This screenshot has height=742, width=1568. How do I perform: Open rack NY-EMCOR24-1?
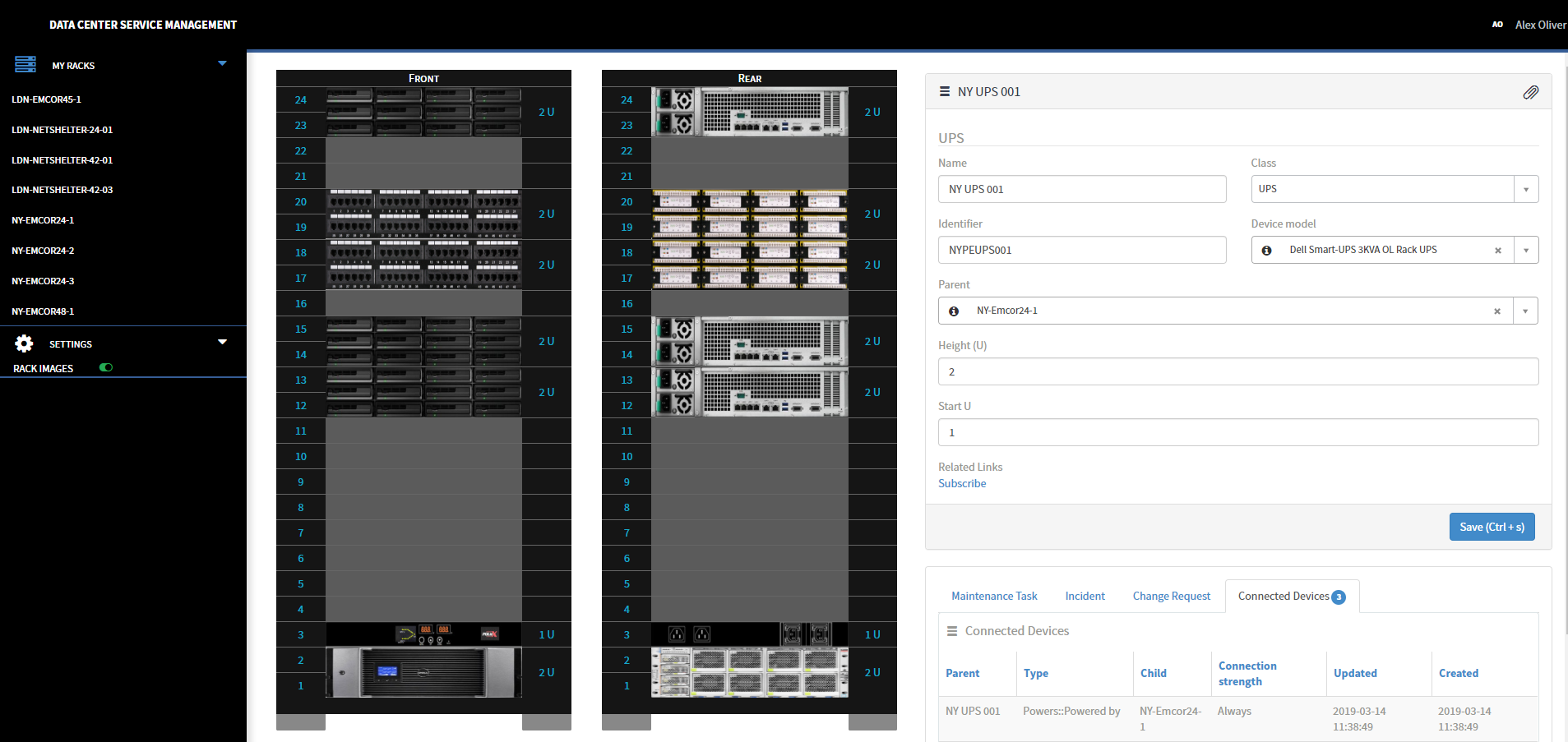point(43,220)
